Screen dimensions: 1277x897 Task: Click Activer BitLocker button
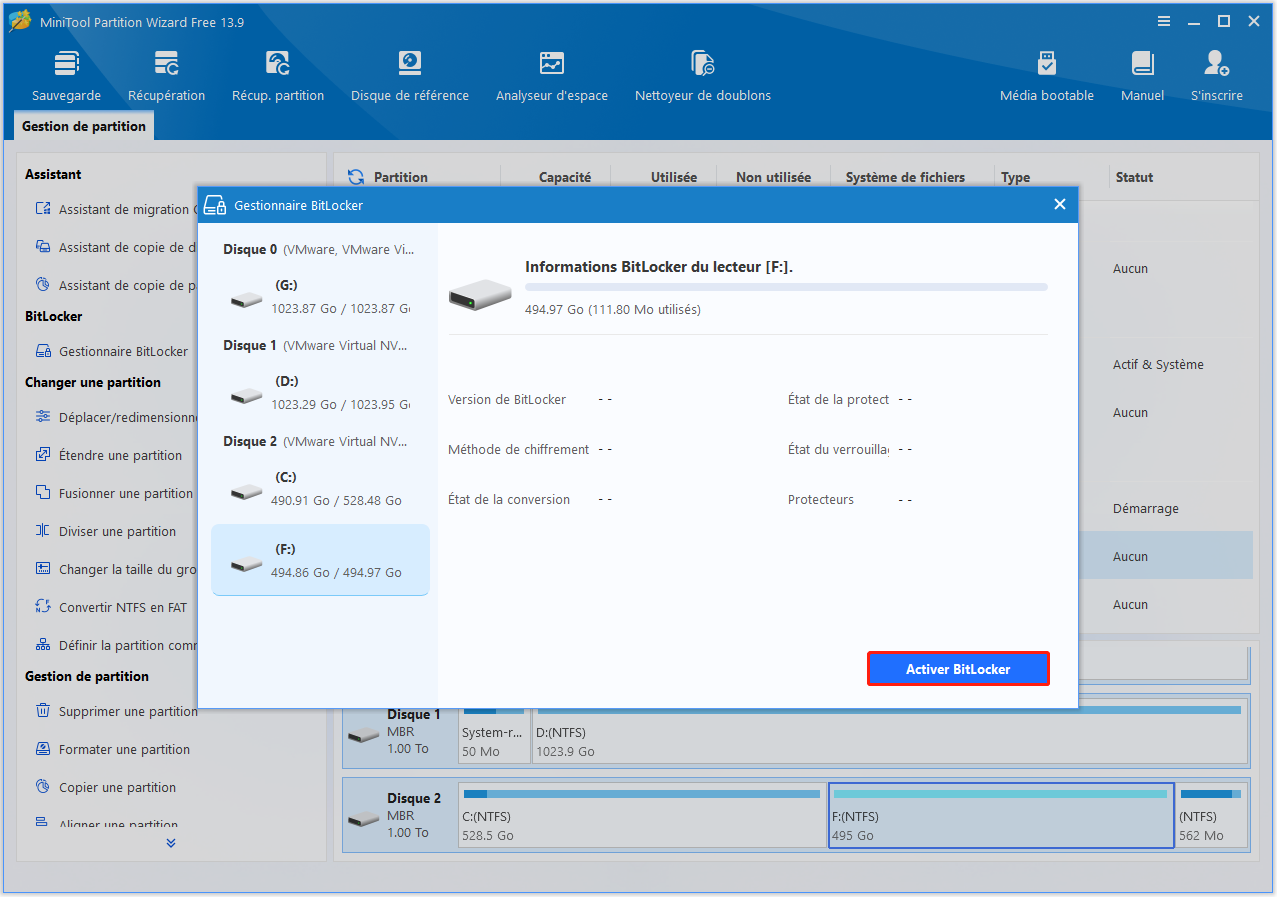(x=958, y=669)
